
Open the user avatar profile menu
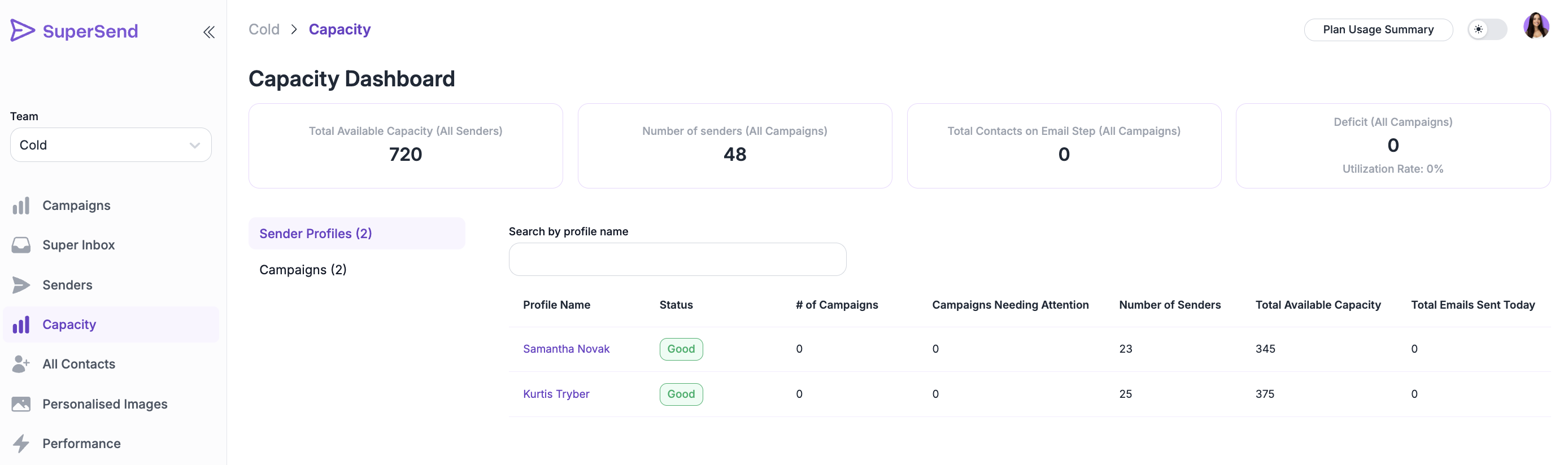[1536, 26]
